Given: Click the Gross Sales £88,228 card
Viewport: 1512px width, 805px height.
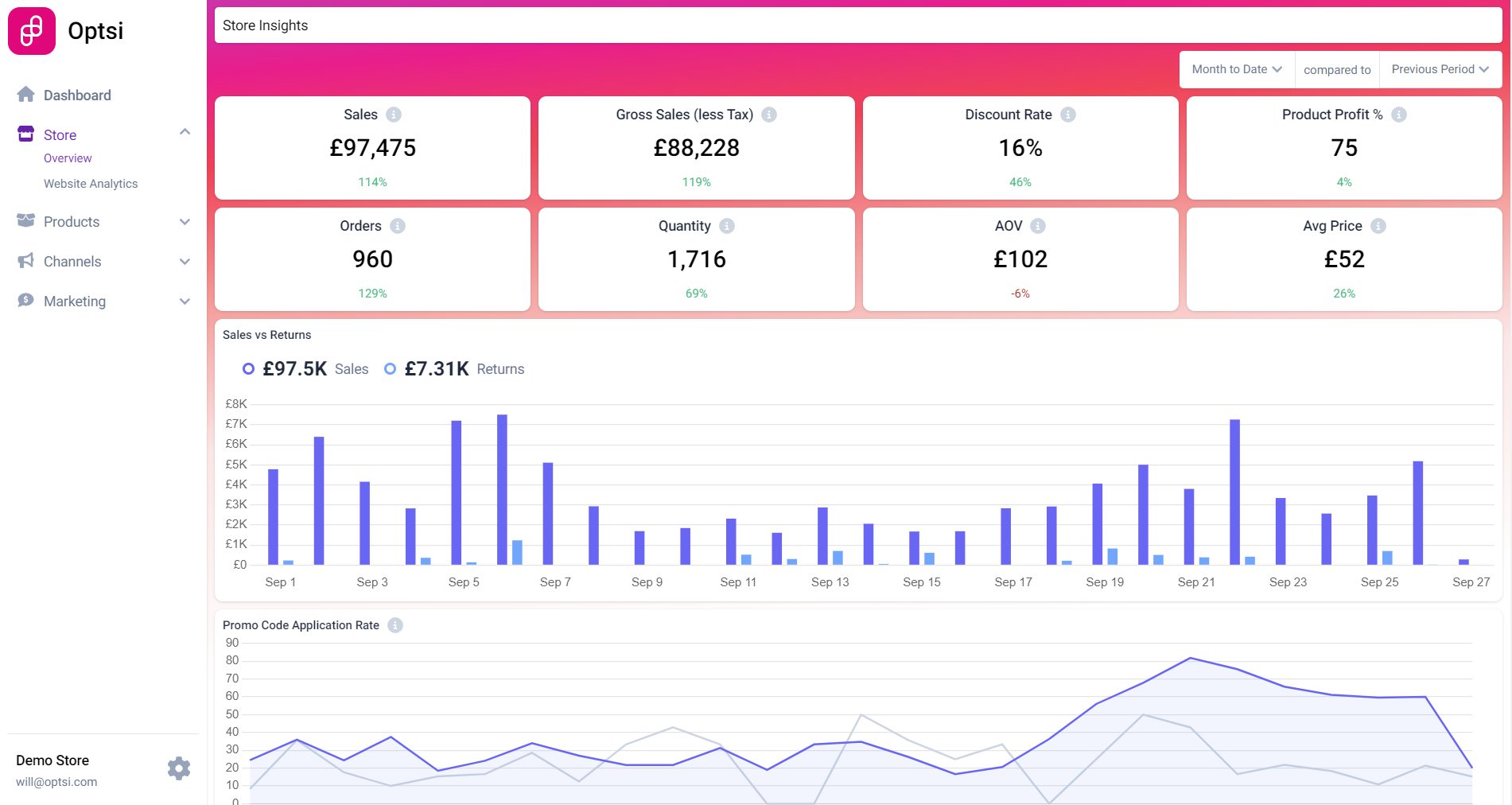Looking at the screenshot, I should [x=697, y=148].
